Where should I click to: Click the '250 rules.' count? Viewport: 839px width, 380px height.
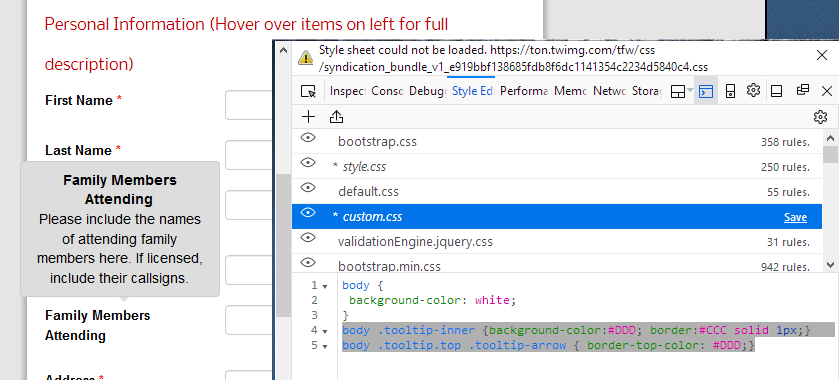[x=785, y=168]
